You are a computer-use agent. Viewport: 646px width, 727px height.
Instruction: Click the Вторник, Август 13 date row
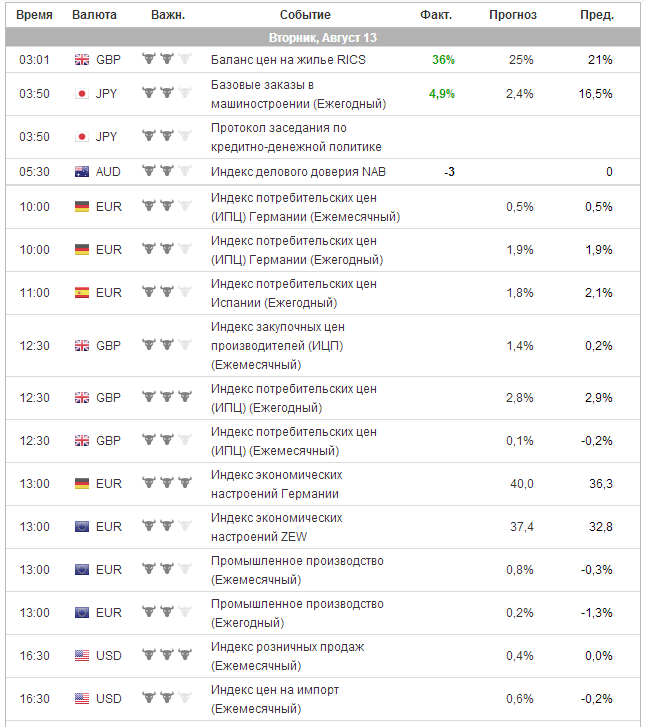coord(323,38)
